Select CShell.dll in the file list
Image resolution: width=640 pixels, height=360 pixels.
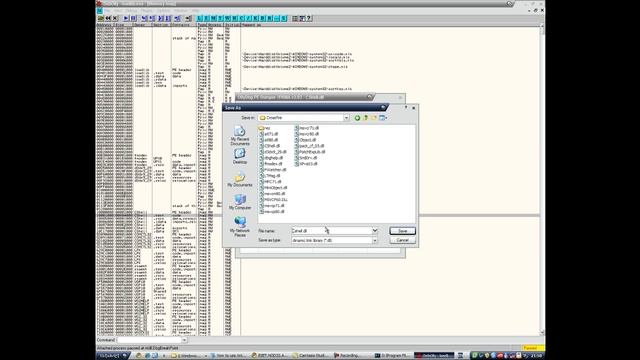[x=269, y=146]
